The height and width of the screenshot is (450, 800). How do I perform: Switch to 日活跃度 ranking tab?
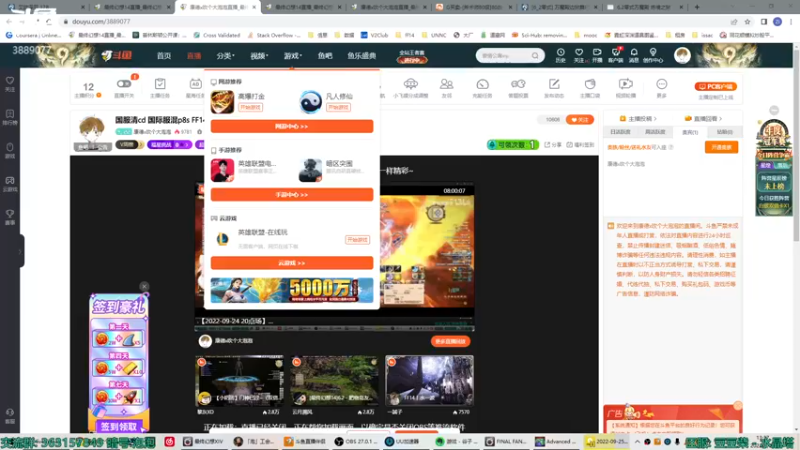(620, 132)
